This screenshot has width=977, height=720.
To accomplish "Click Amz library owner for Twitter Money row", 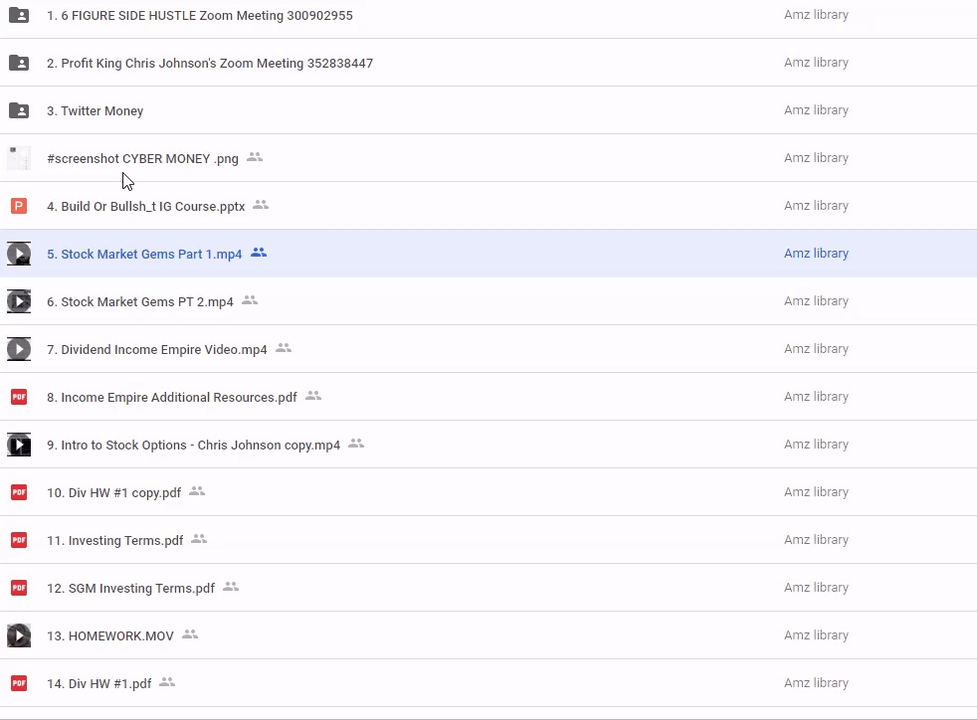I will 815,110.
